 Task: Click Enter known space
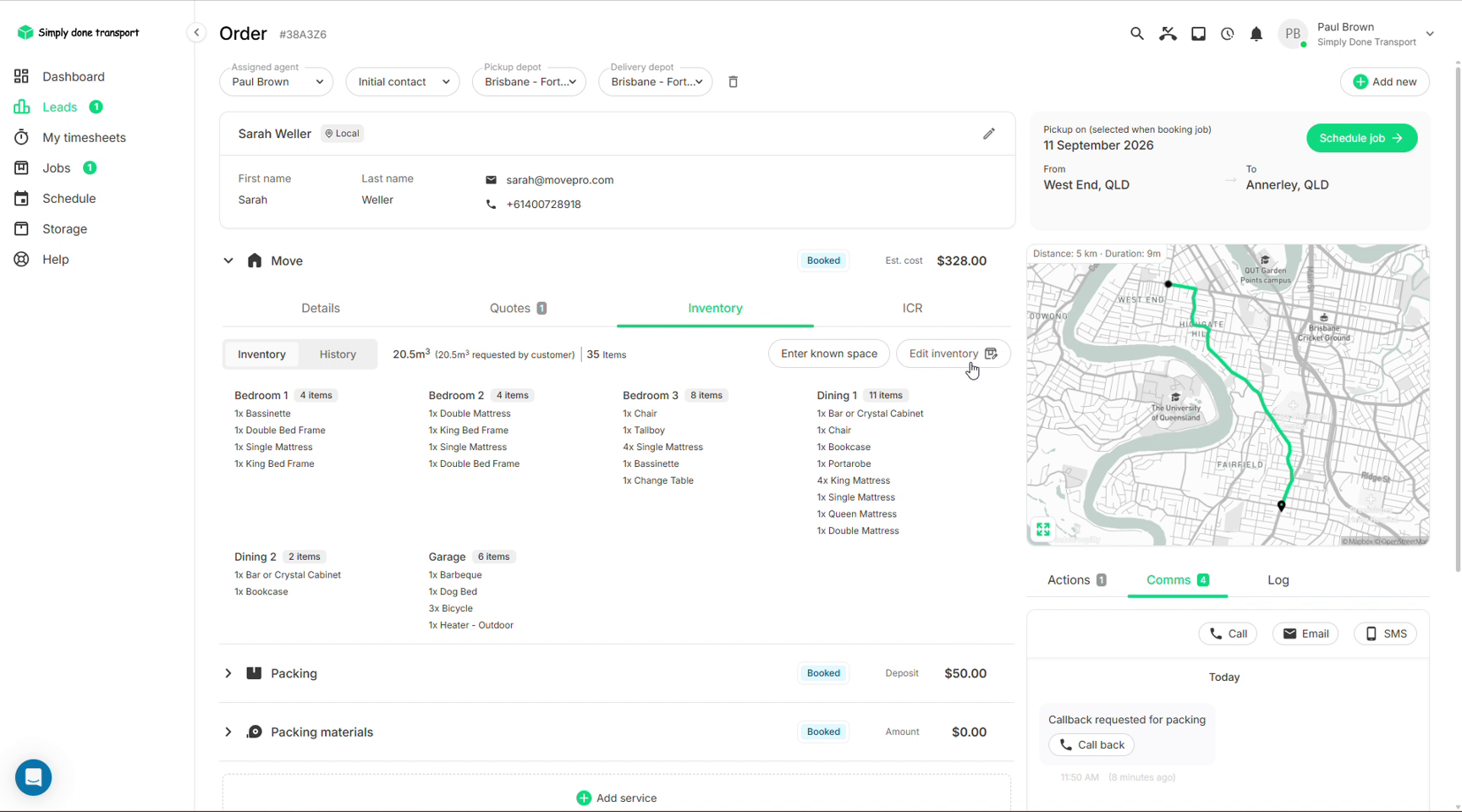(x=829, y=354)
